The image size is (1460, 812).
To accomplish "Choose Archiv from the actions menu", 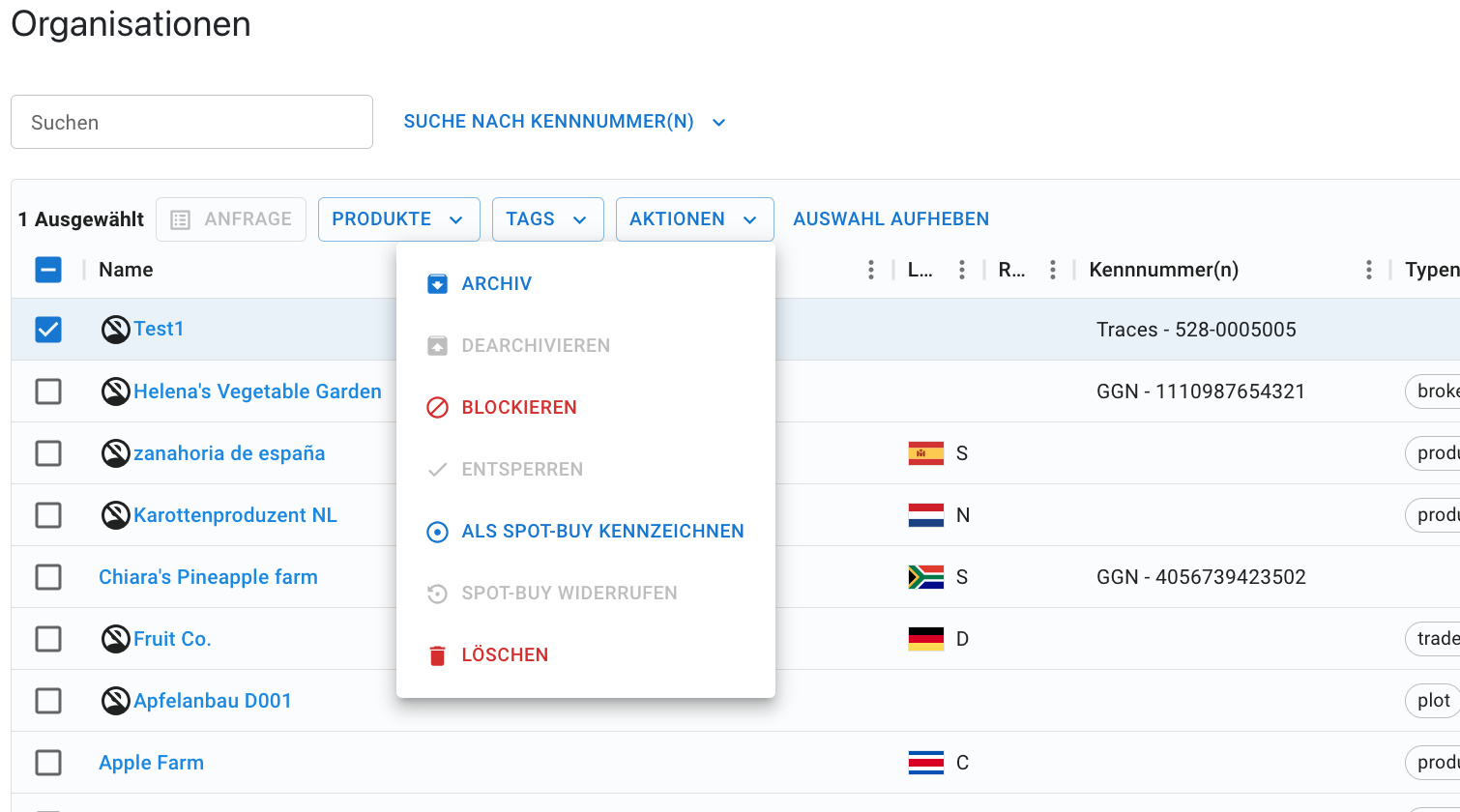I will [x=586, y=283].
